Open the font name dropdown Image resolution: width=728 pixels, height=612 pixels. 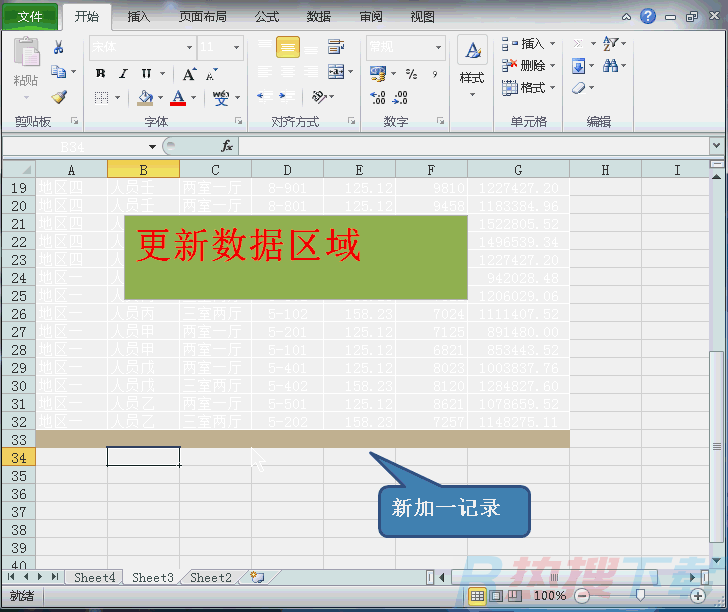[x=189, y=47]
